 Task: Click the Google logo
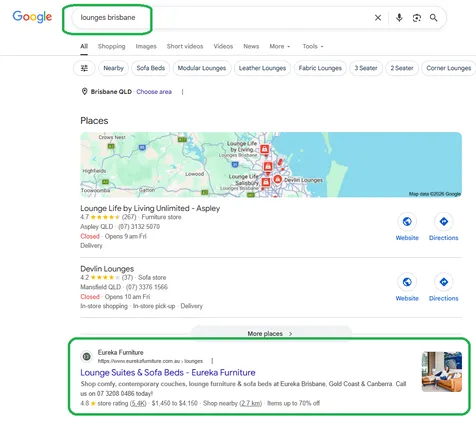click(x=32, y=17)
